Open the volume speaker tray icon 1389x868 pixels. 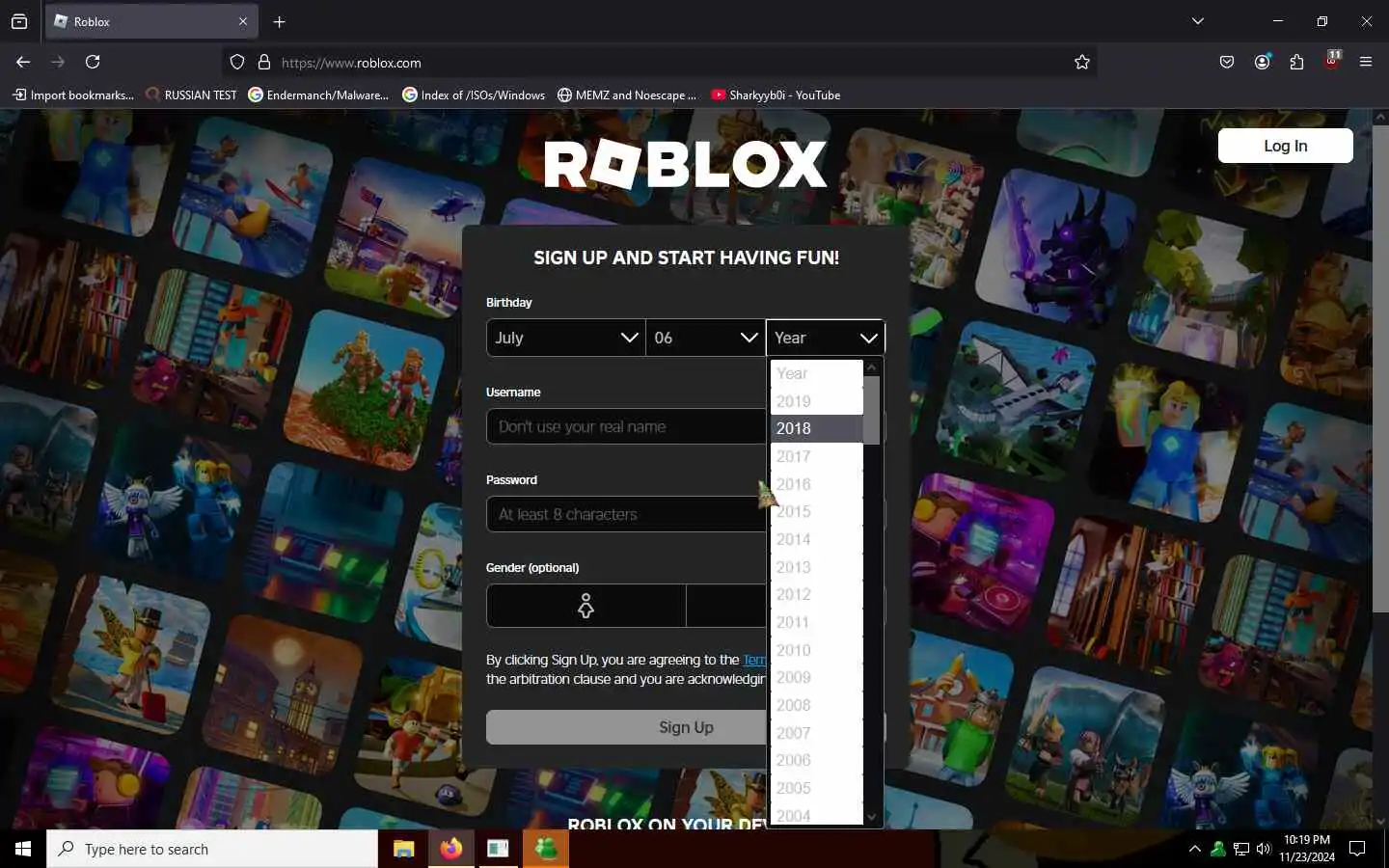[x=1264, y=849]
